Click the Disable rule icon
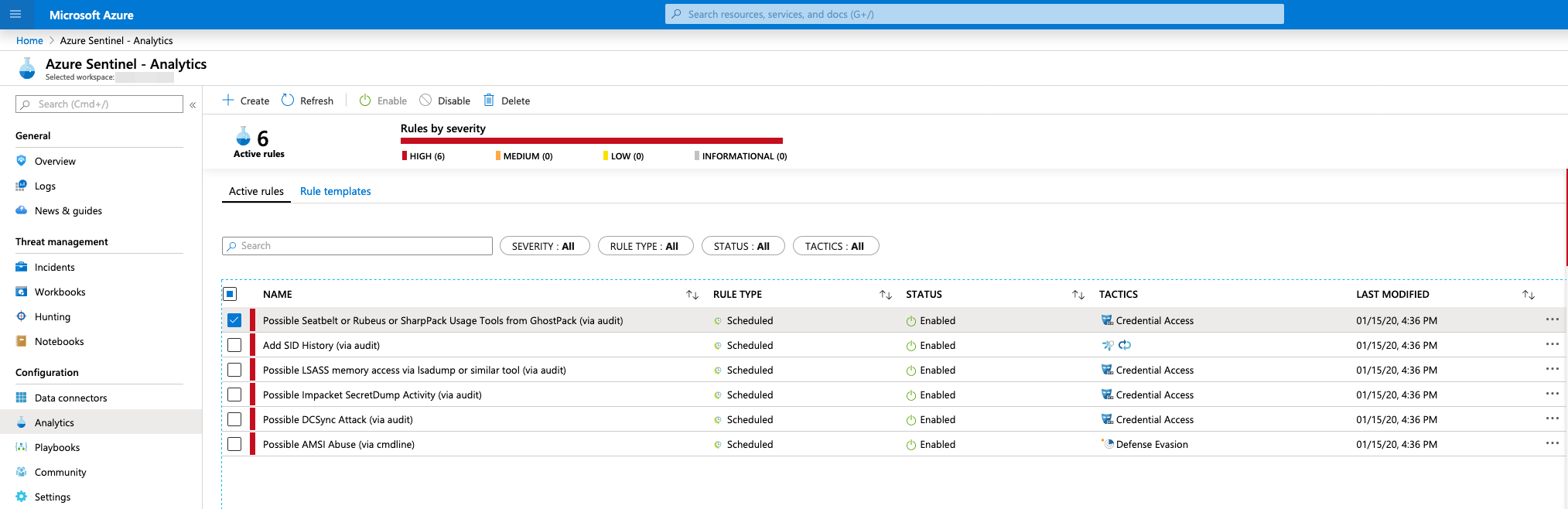This screenshot has width=1568, height=509. (425, 101)
